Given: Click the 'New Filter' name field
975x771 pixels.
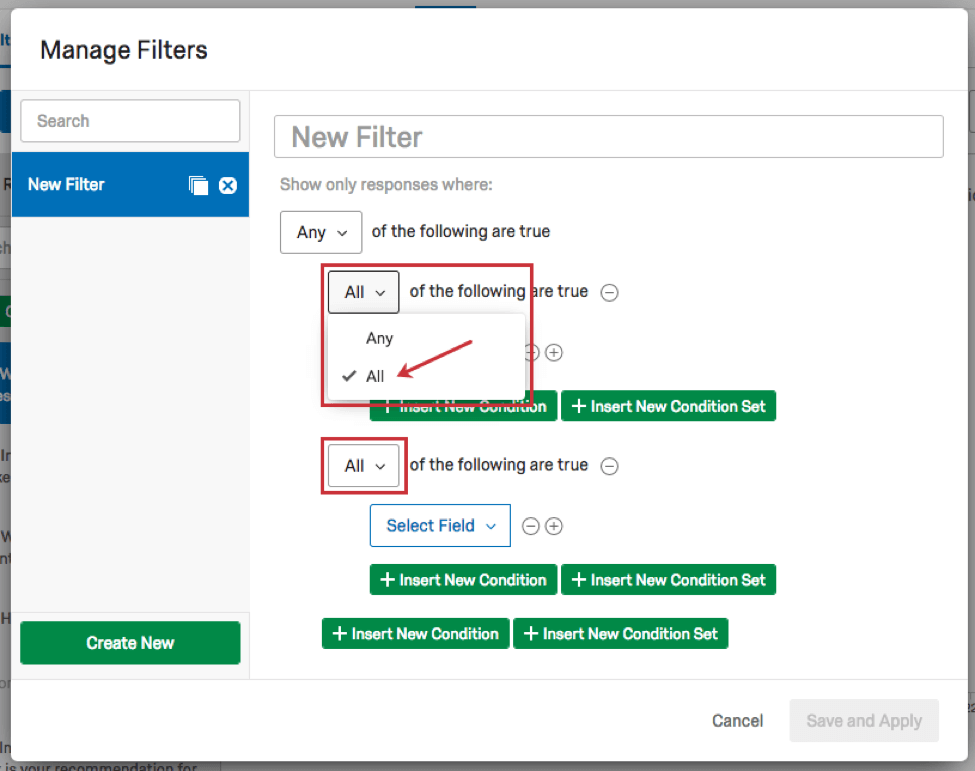Looking at the screenshot, I should [608, 137].
